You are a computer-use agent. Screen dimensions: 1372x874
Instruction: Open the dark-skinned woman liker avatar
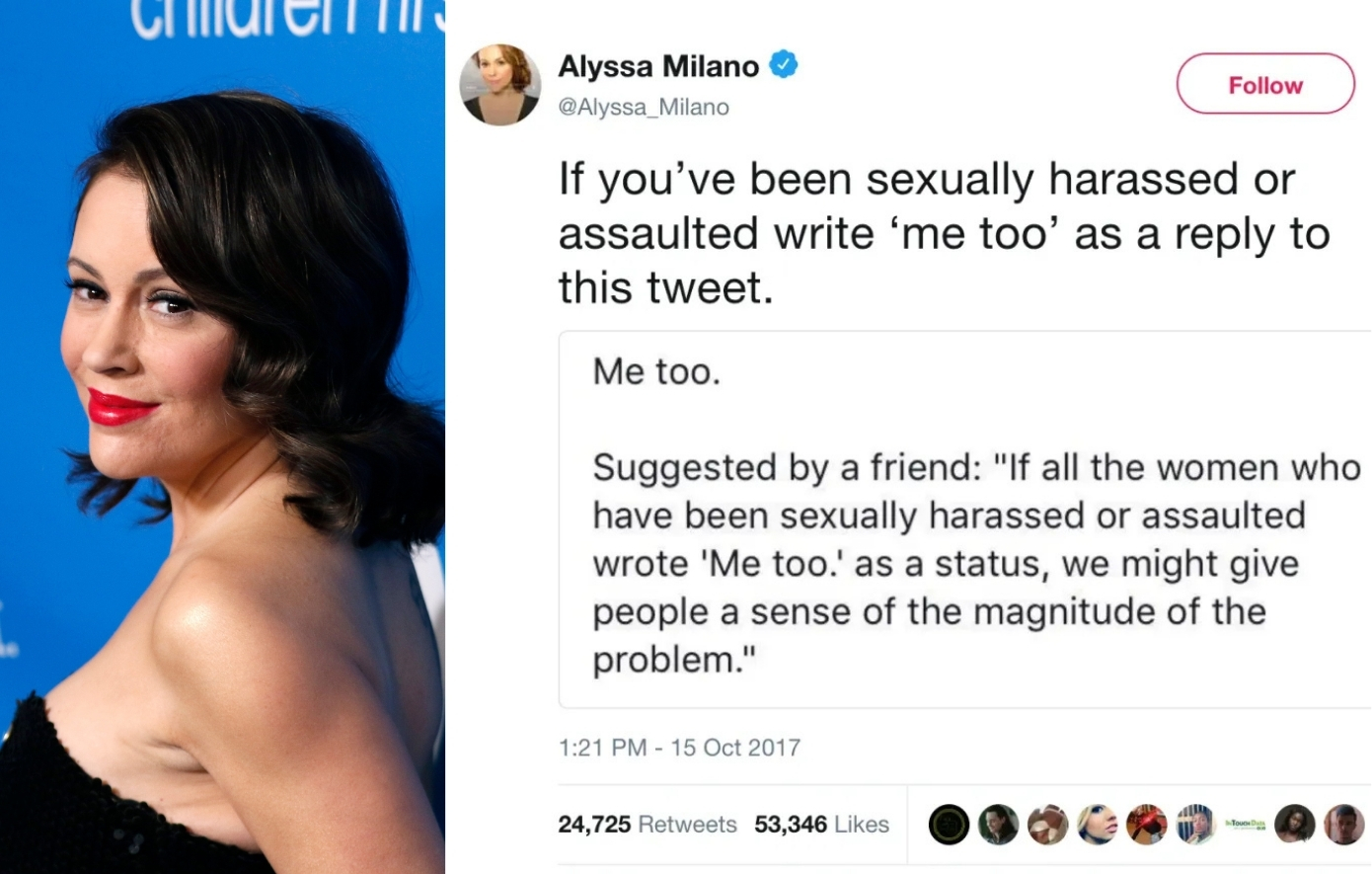click(x=1295, y=825)
